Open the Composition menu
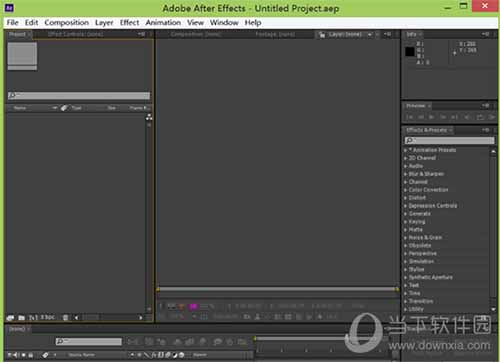Screen dimensions: 500x362 [67, 23]
